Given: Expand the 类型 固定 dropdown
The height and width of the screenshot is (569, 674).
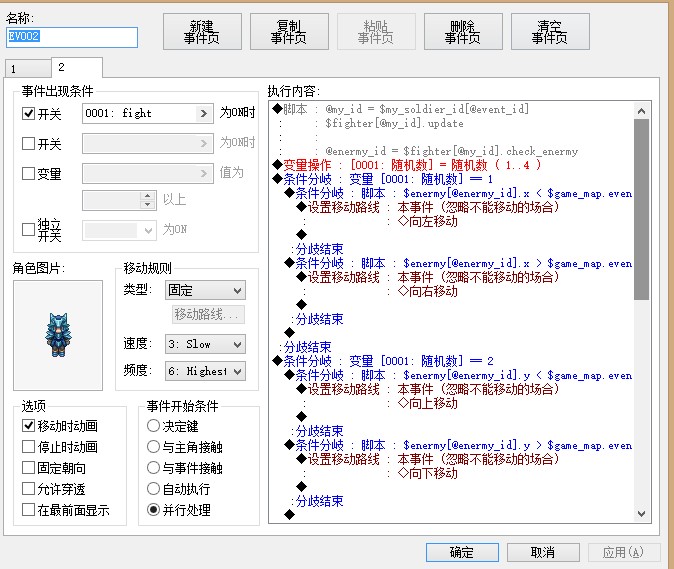Looking at the screenshot, I should point(205,291).
